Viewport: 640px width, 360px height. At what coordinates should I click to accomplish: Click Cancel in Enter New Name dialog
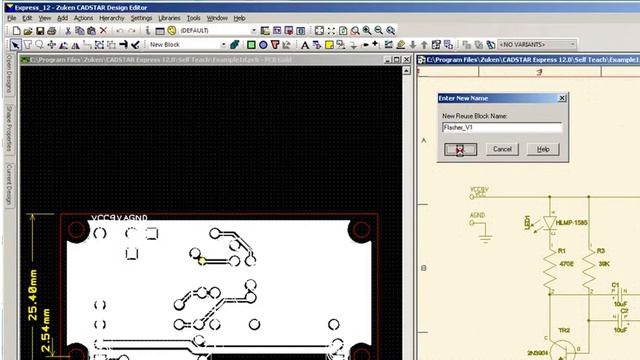502,149
